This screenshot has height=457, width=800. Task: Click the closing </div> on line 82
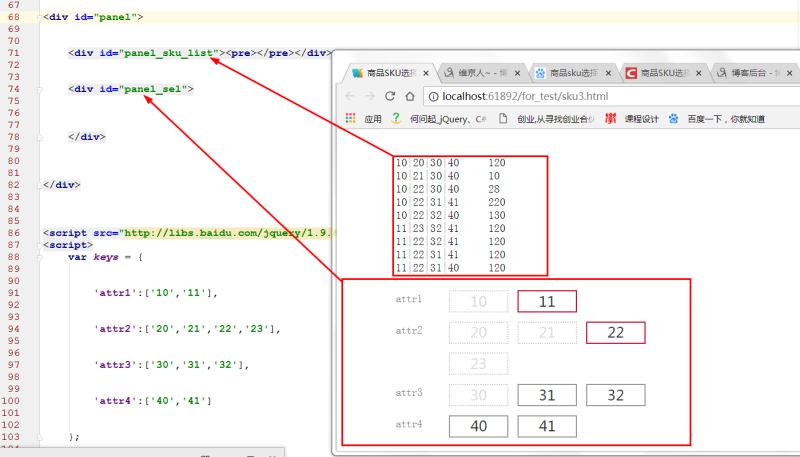[x=62, y=185]
